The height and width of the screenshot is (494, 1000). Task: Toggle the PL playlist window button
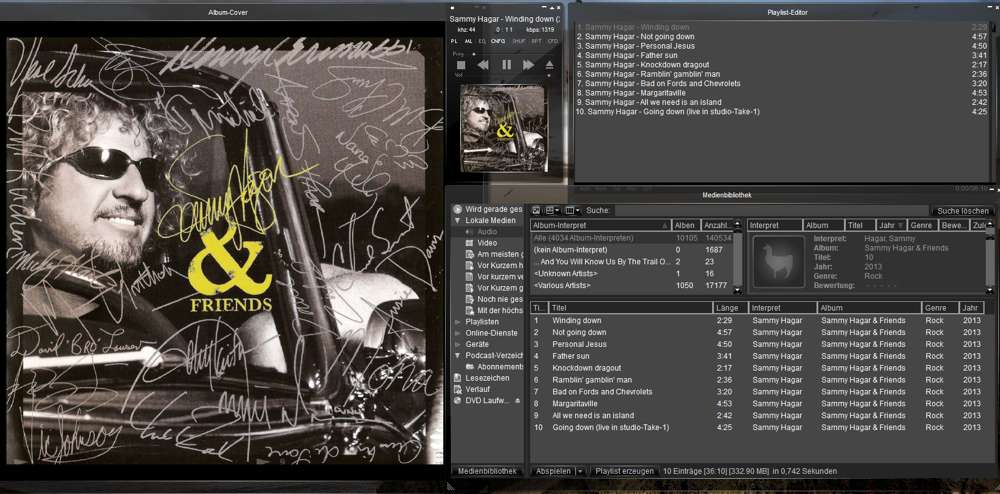tap(453, 41)
